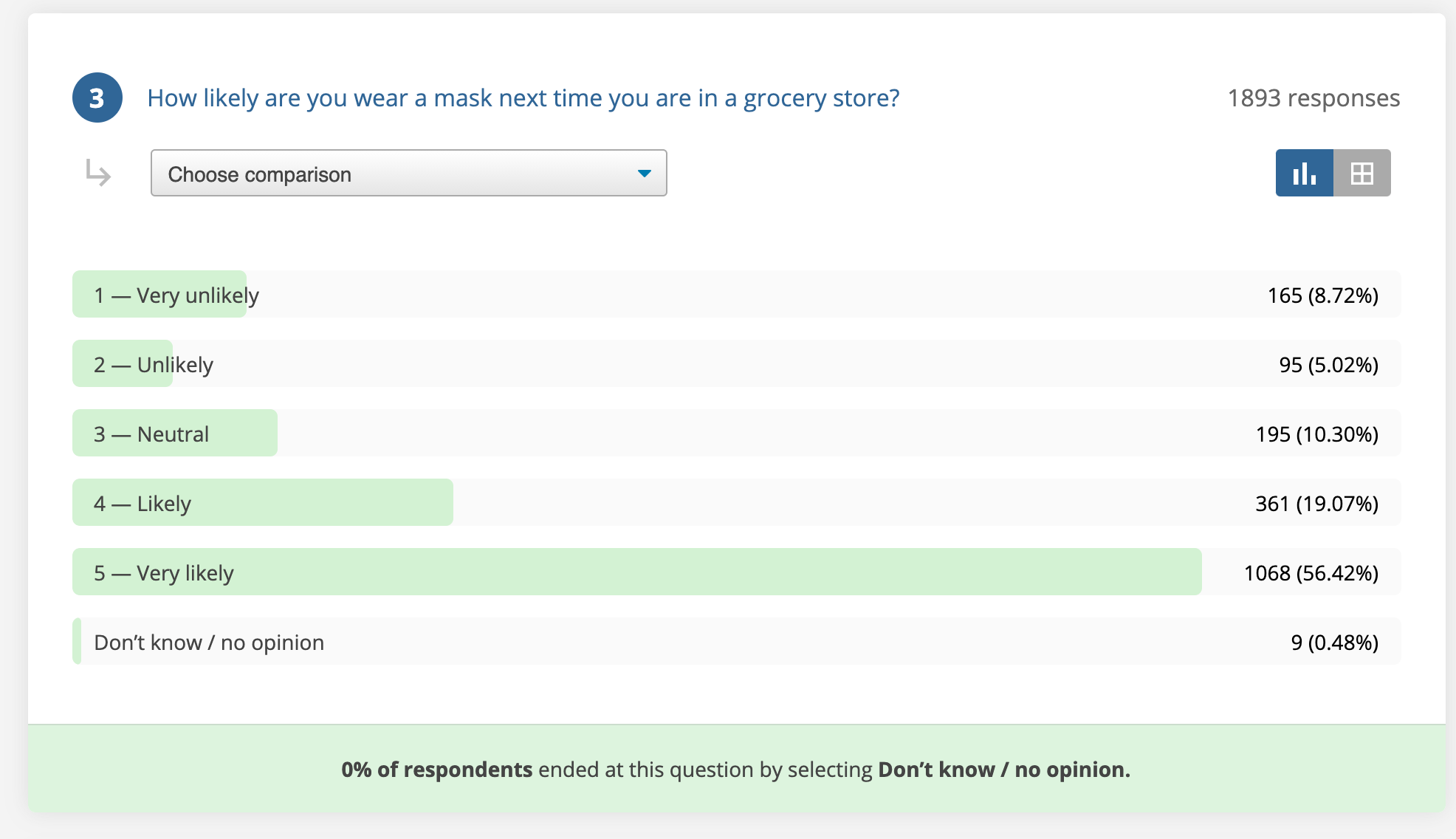Select the 4 — Likely bar
The height and width of the screenshot is (839, 1456).
click(736, 502)
